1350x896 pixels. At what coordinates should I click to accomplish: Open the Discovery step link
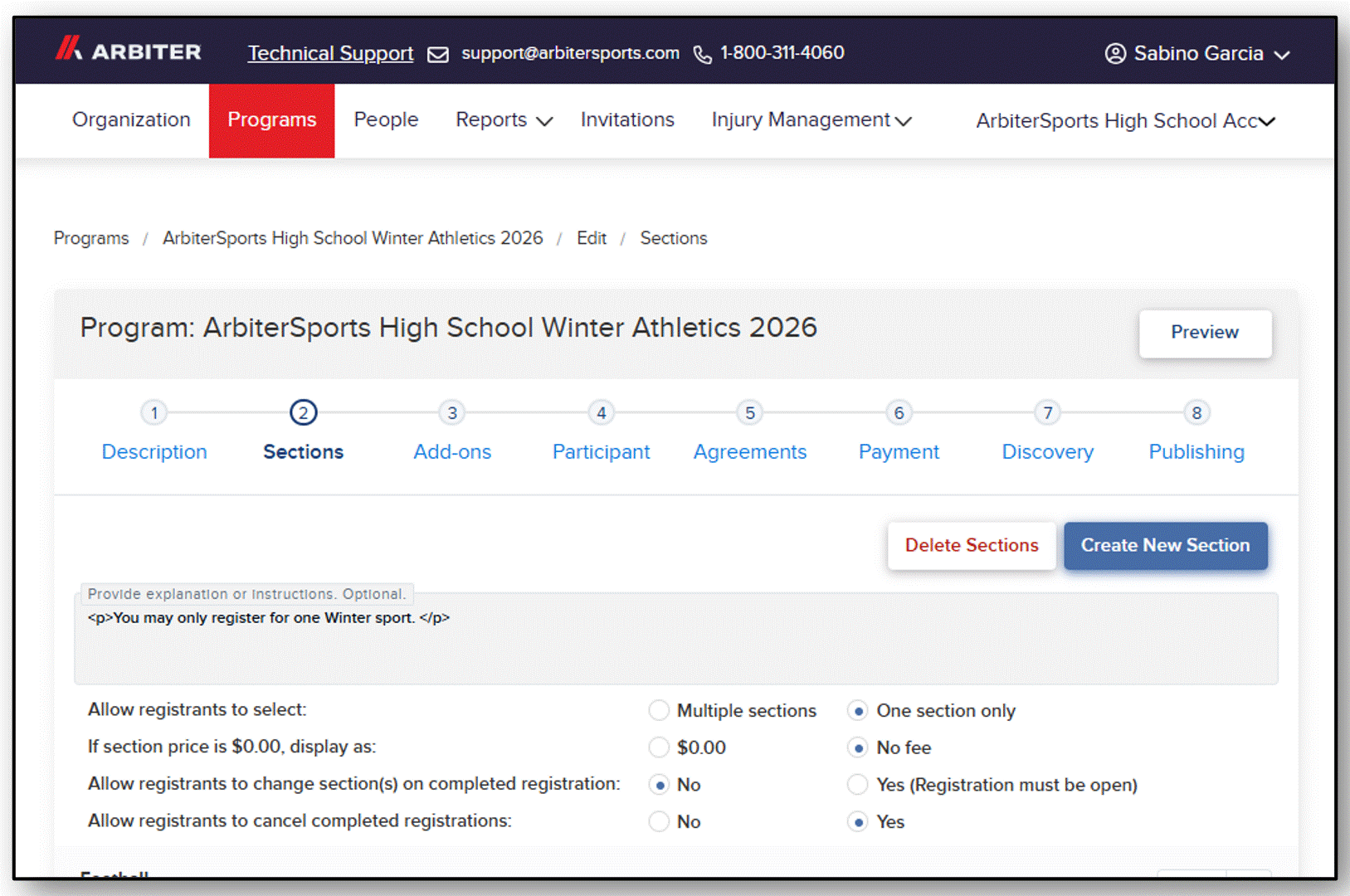click(x=1048, y=452)
